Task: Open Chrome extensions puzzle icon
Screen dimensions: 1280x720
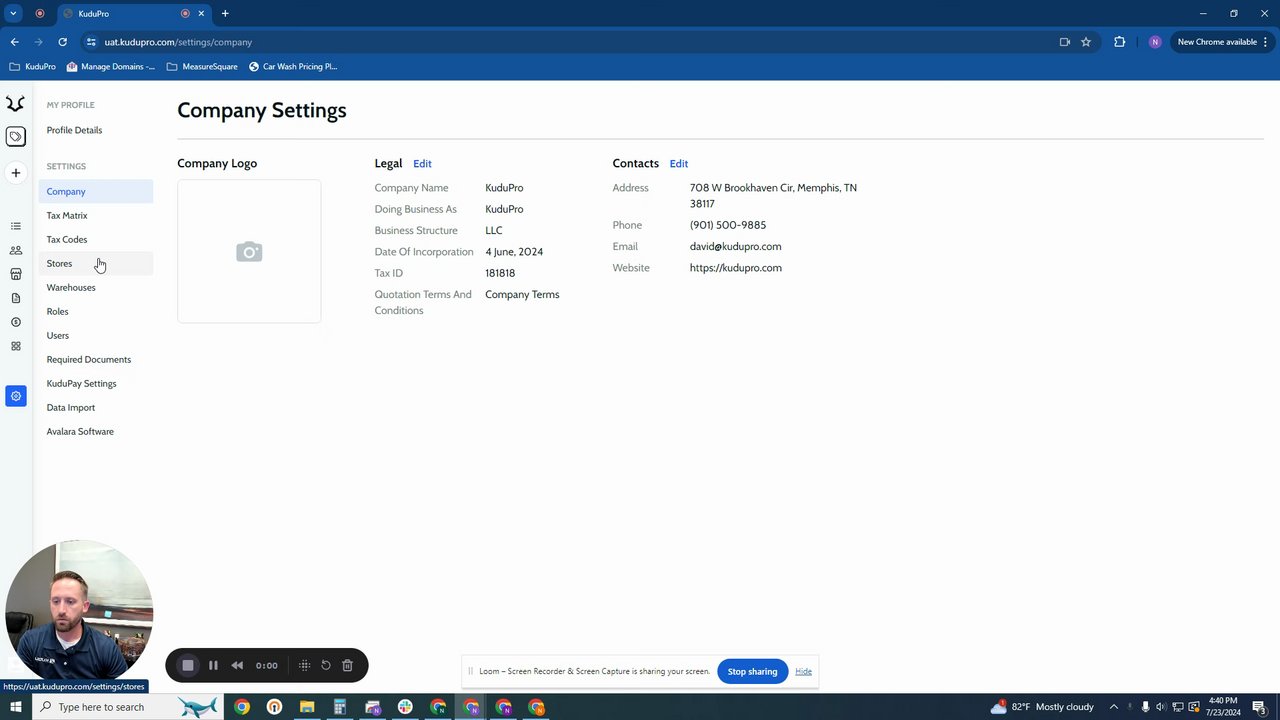Action: point(1119,42)
